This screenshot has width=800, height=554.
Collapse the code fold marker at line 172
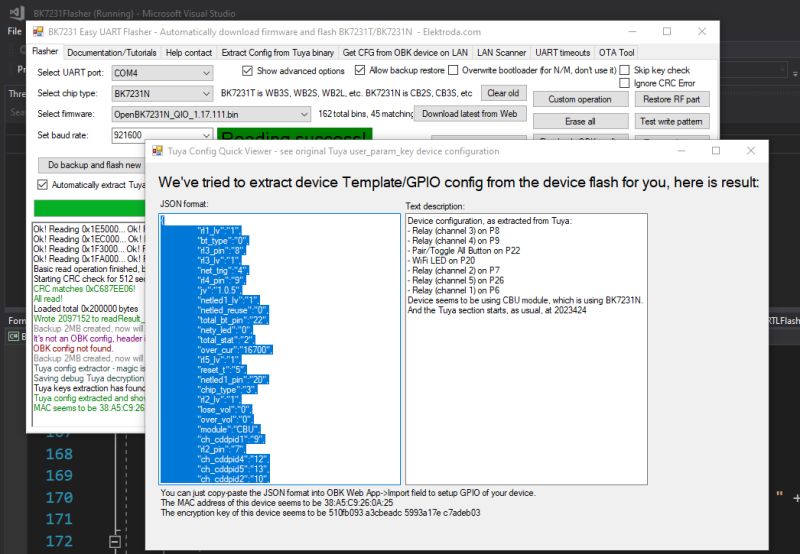click(115, 542)
